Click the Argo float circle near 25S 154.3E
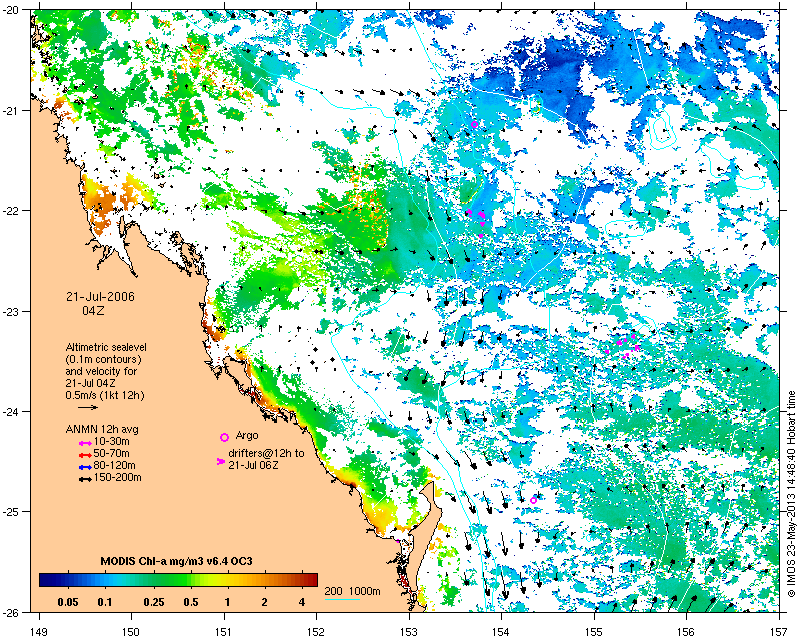 coord(534,500)
